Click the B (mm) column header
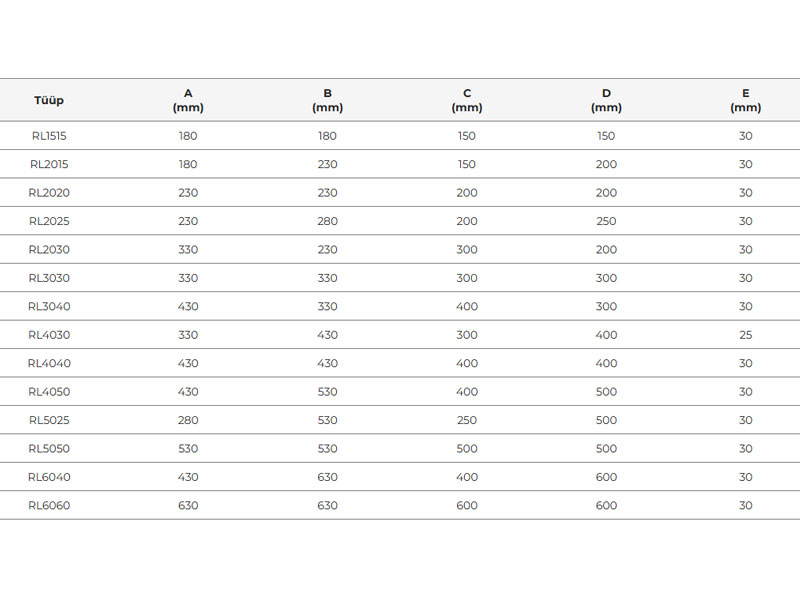Viewport: 800px width, 600px height. coord(327,100)
